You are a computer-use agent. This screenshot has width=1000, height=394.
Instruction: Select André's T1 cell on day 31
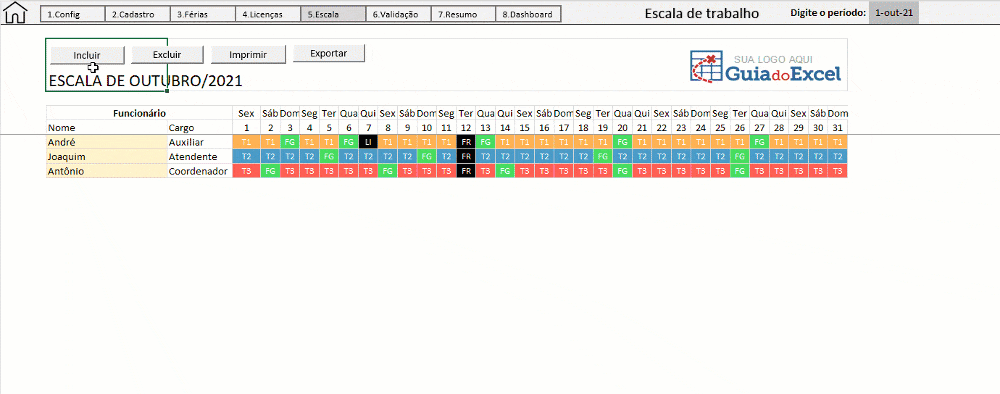(838, 142)
